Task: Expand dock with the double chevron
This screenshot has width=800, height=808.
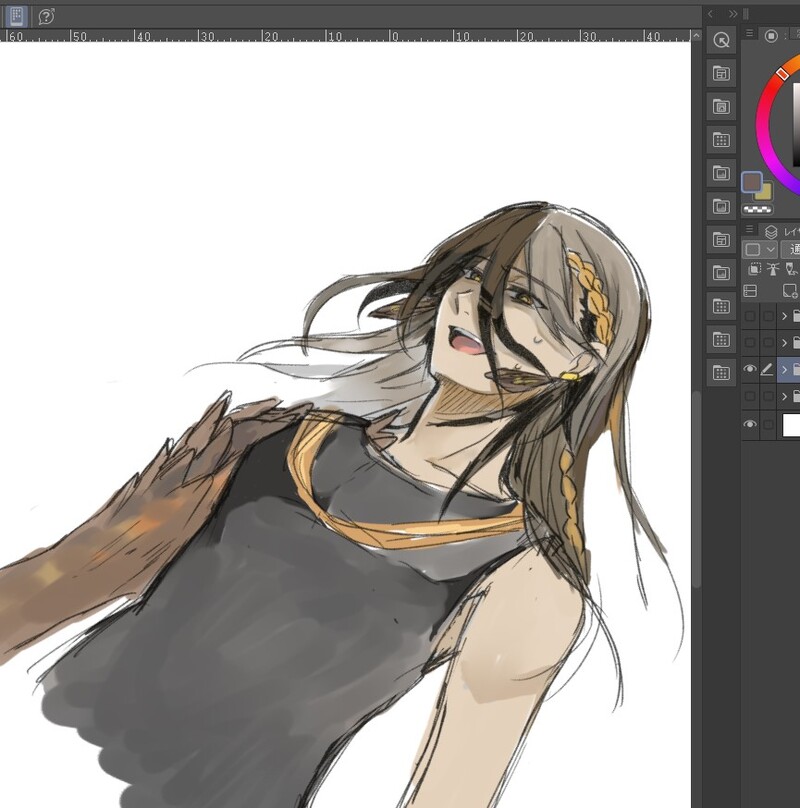Action: pos(732,14)
